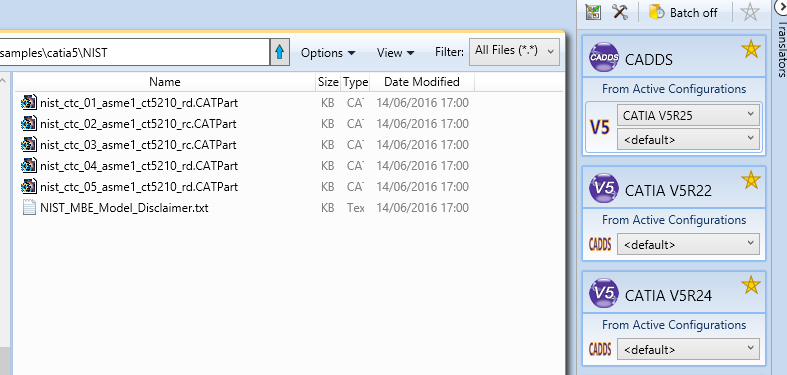Select nist_ctc_03_asme1_ct5210_rc.CATPart file name

[138, 145]
